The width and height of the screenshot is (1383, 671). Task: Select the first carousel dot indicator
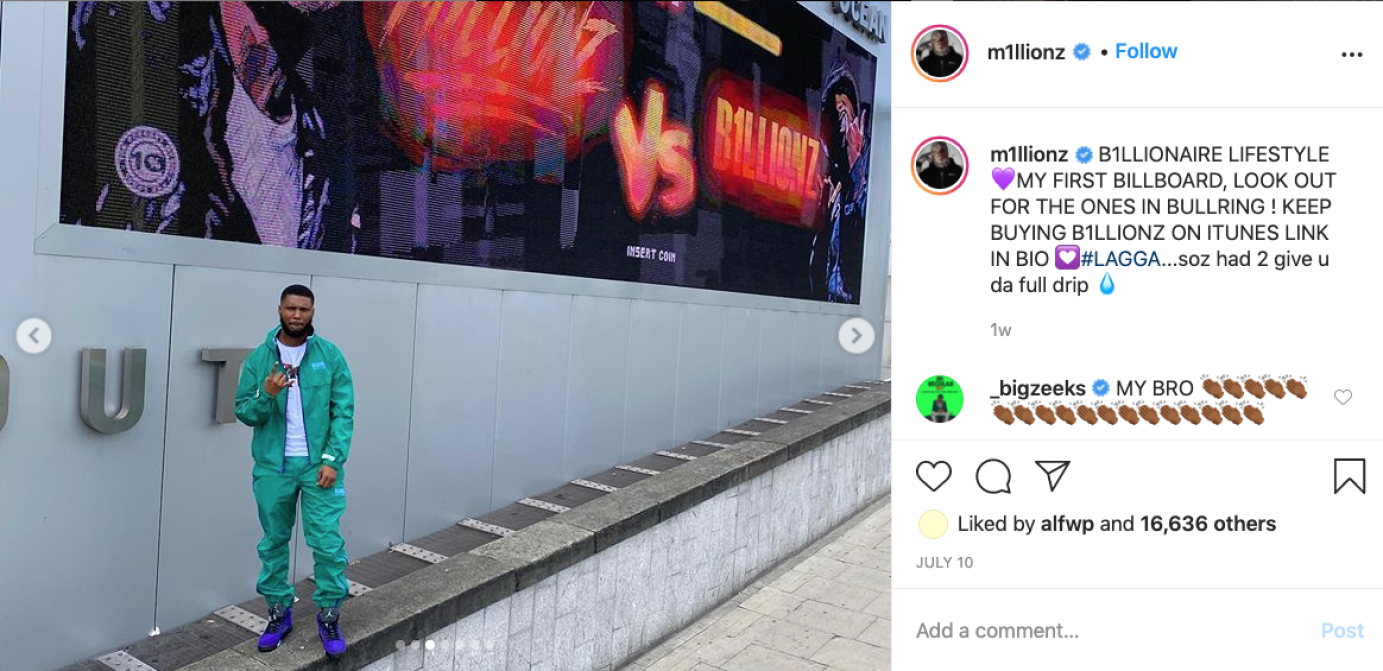click(x=400, y=645)
